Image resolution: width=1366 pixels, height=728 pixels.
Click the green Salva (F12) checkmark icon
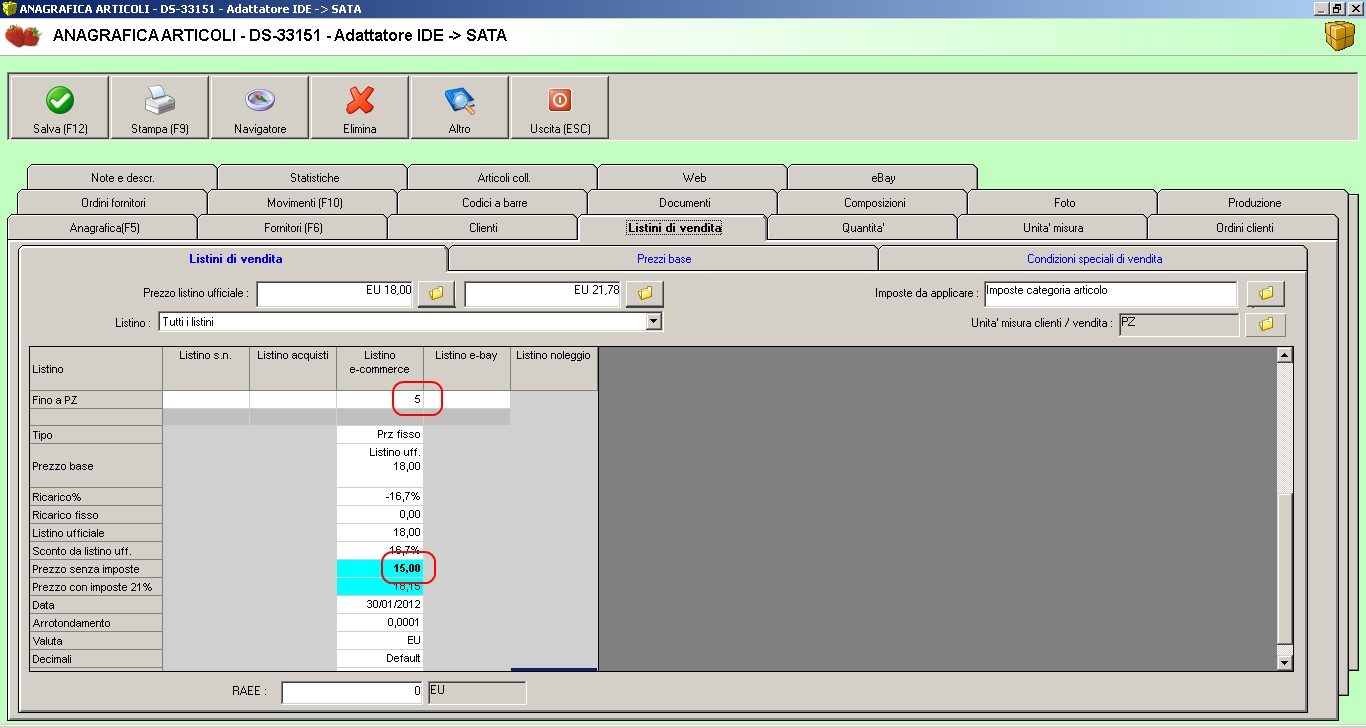(60, 100)
